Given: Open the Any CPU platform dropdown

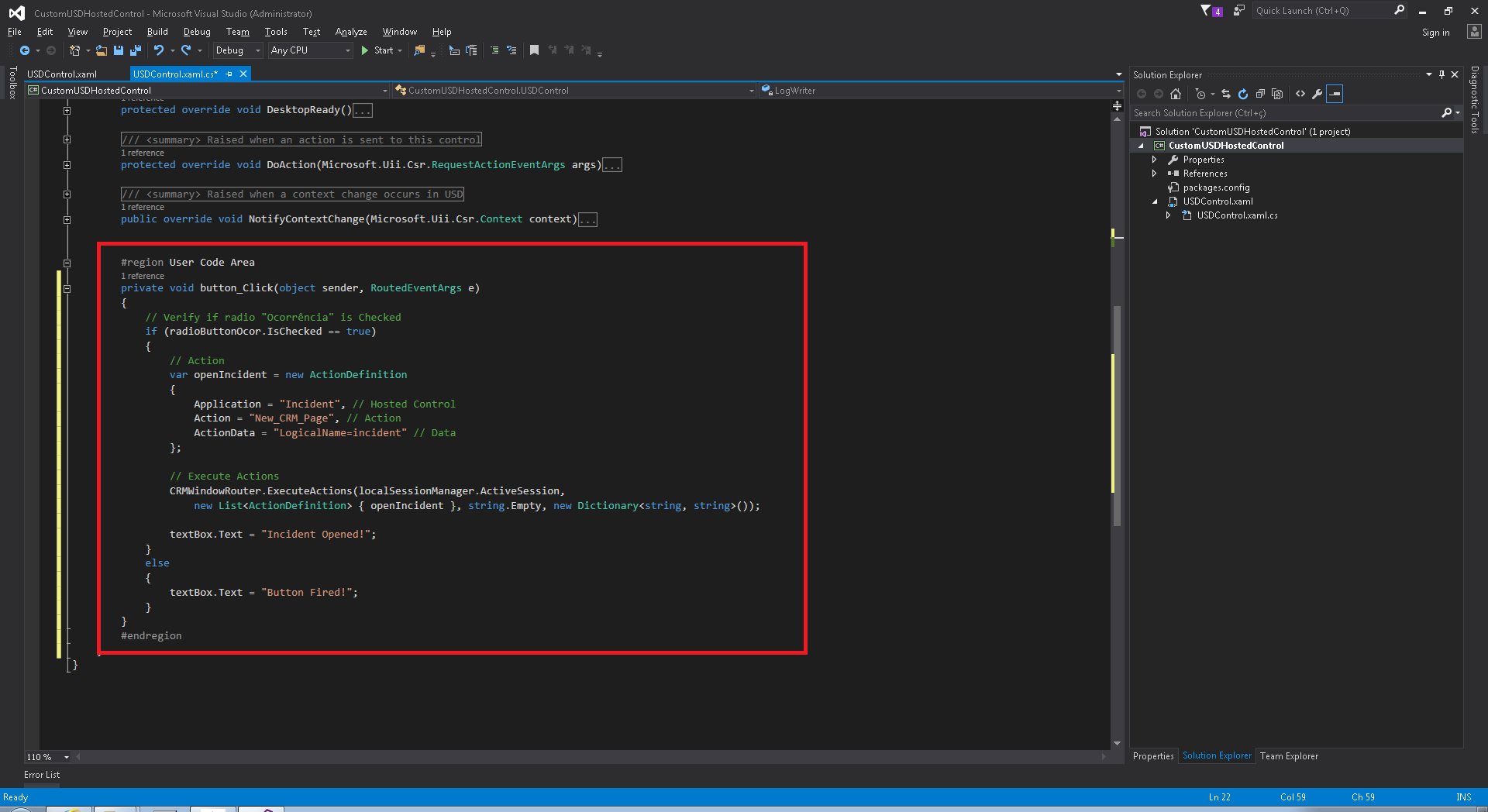Looking at the screenshot, I should [310, 50].
